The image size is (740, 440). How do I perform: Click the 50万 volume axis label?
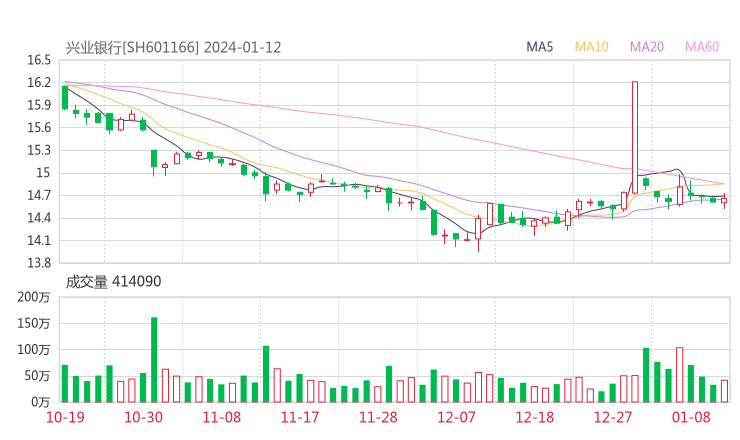coord(37,376)
